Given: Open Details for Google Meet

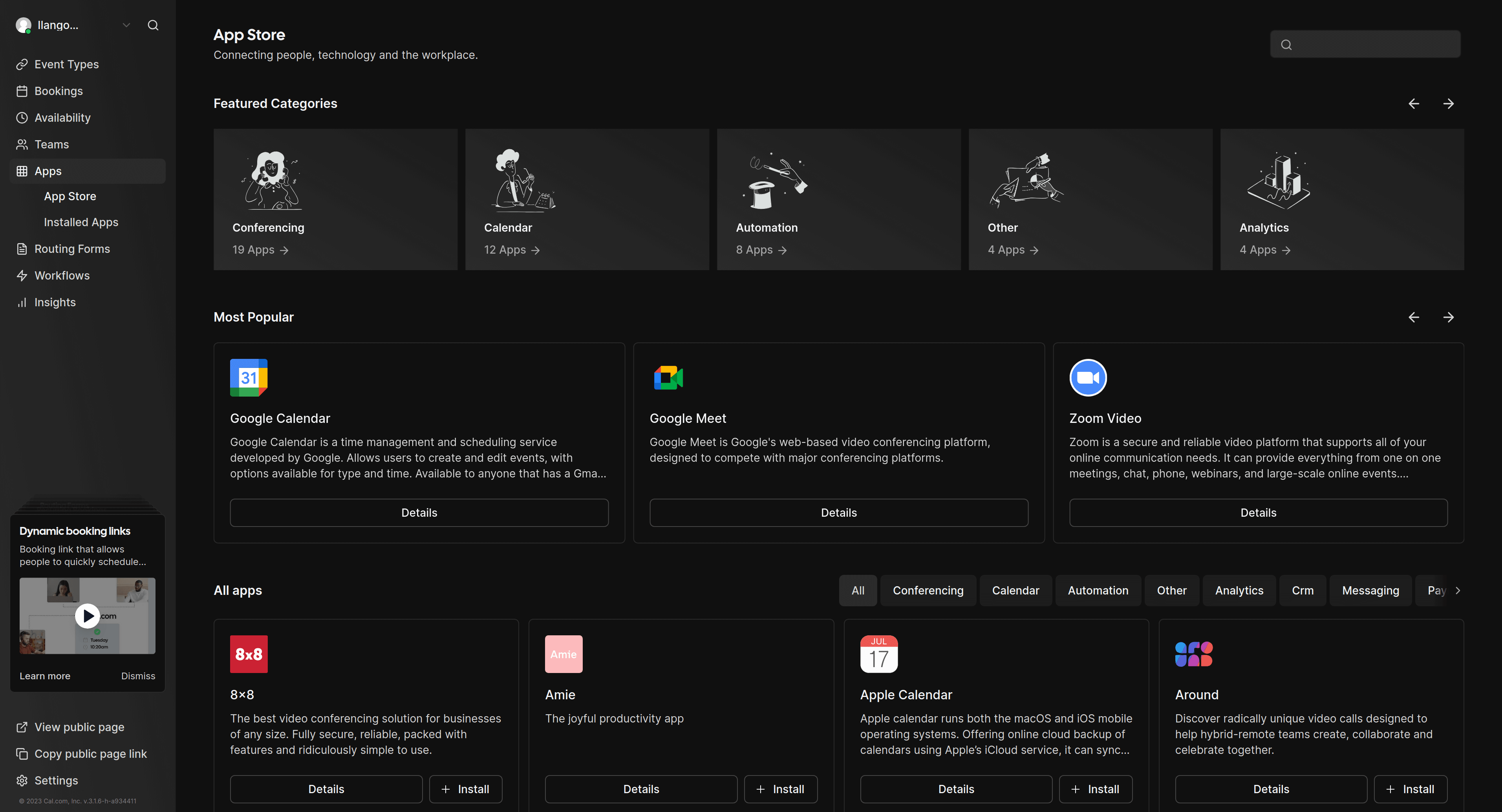Looking at the screenshot, I should [x=839, y=513].
